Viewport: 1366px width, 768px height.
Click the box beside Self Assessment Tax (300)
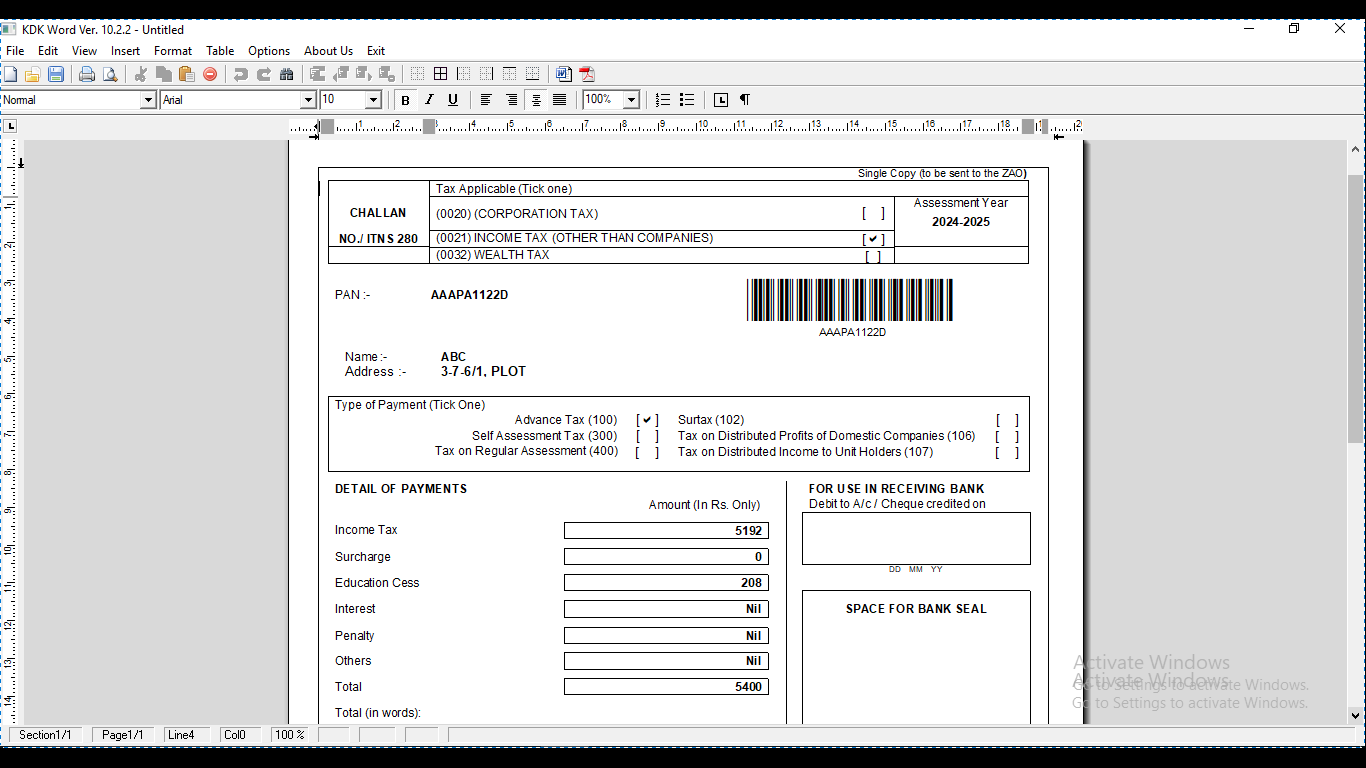[648, 436]
